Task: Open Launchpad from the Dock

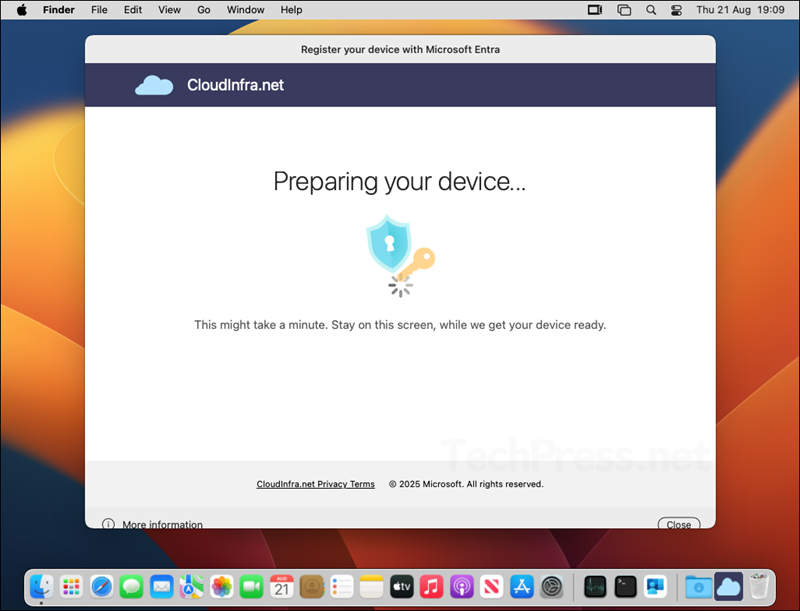Action: click(x=71, y=587)
